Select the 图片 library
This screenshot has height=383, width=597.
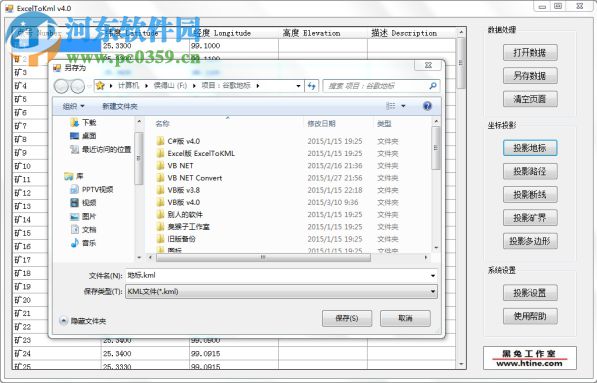84,217
